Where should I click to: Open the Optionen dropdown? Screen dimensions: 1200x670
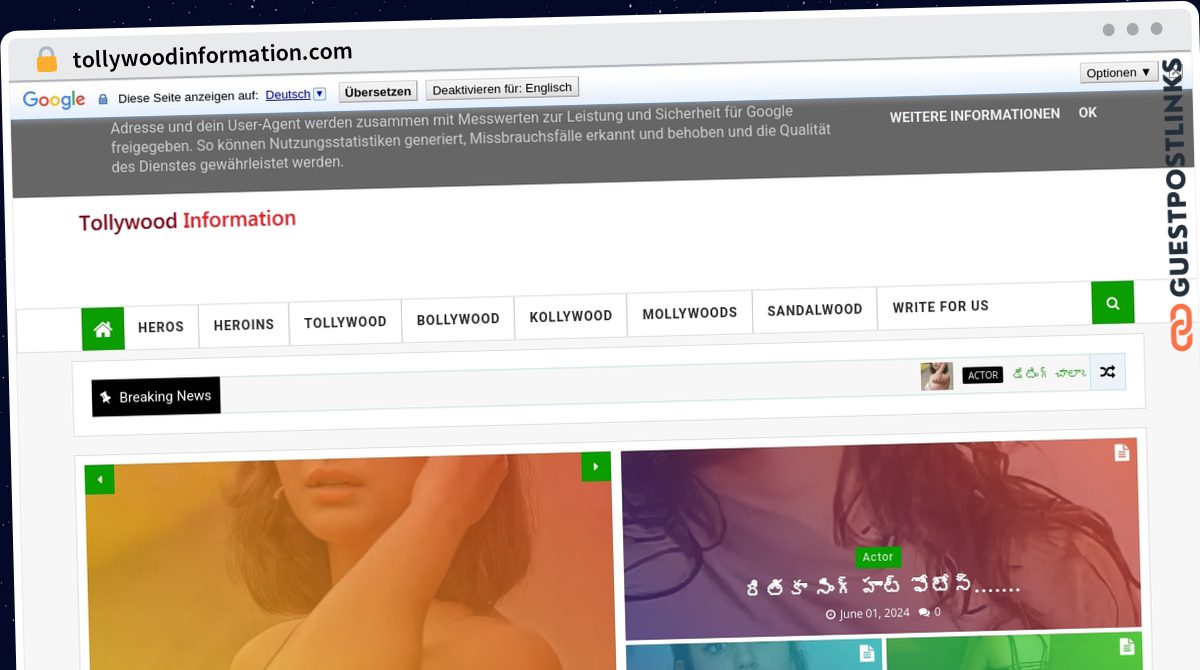[1119, 73]
